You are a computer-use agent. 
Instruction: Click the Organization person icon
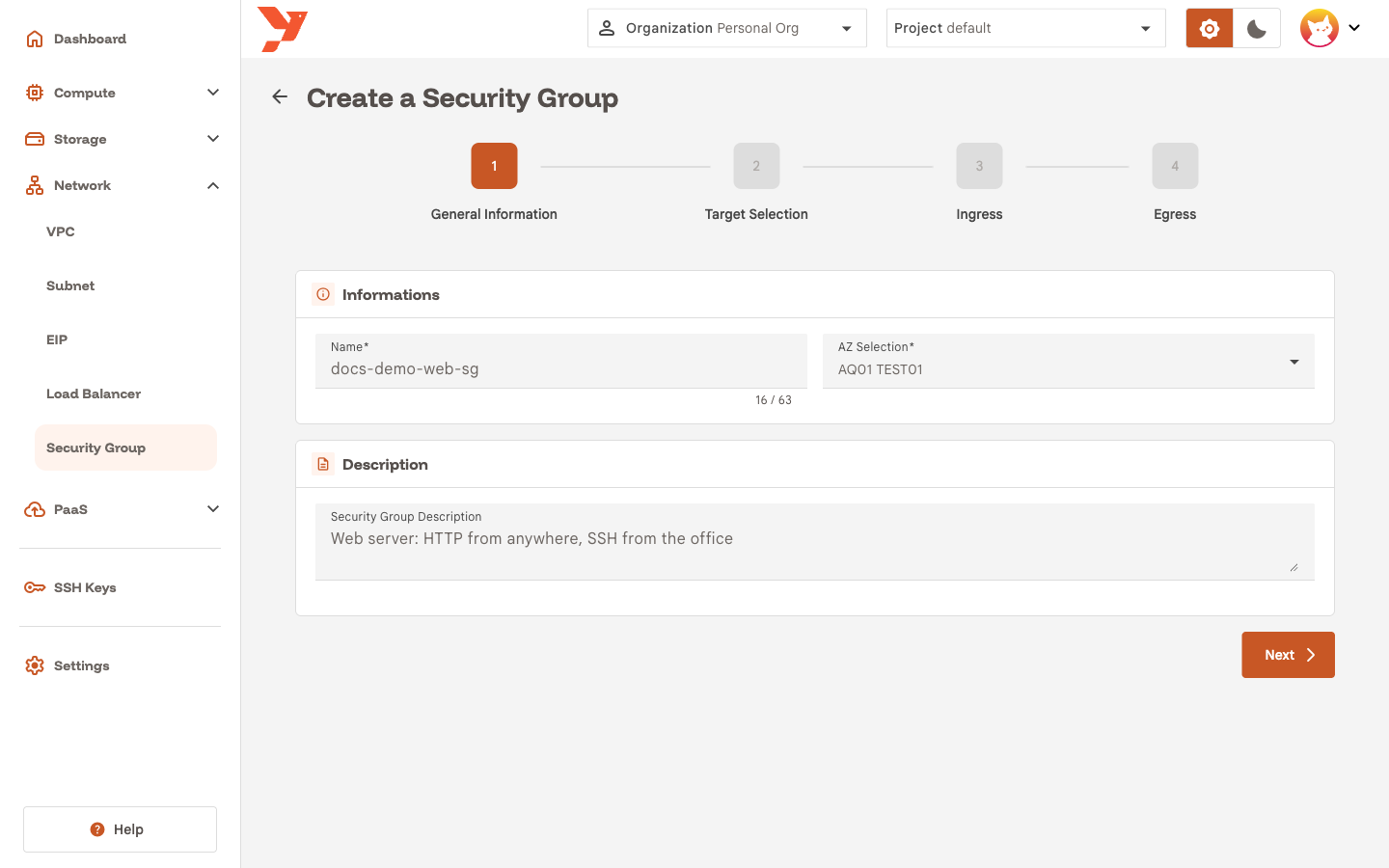pyautogui.click(x=607, y=28)
